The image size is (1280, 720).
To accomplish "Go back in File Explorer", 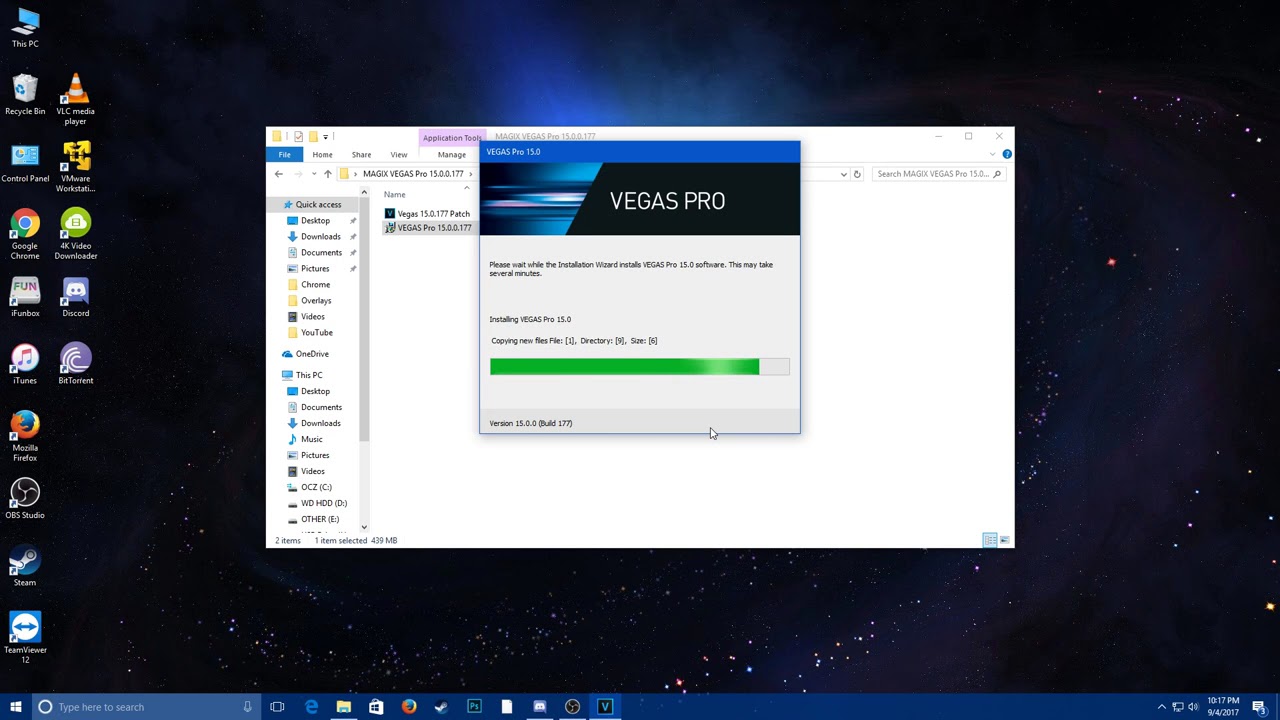I will tap(279, 174).
